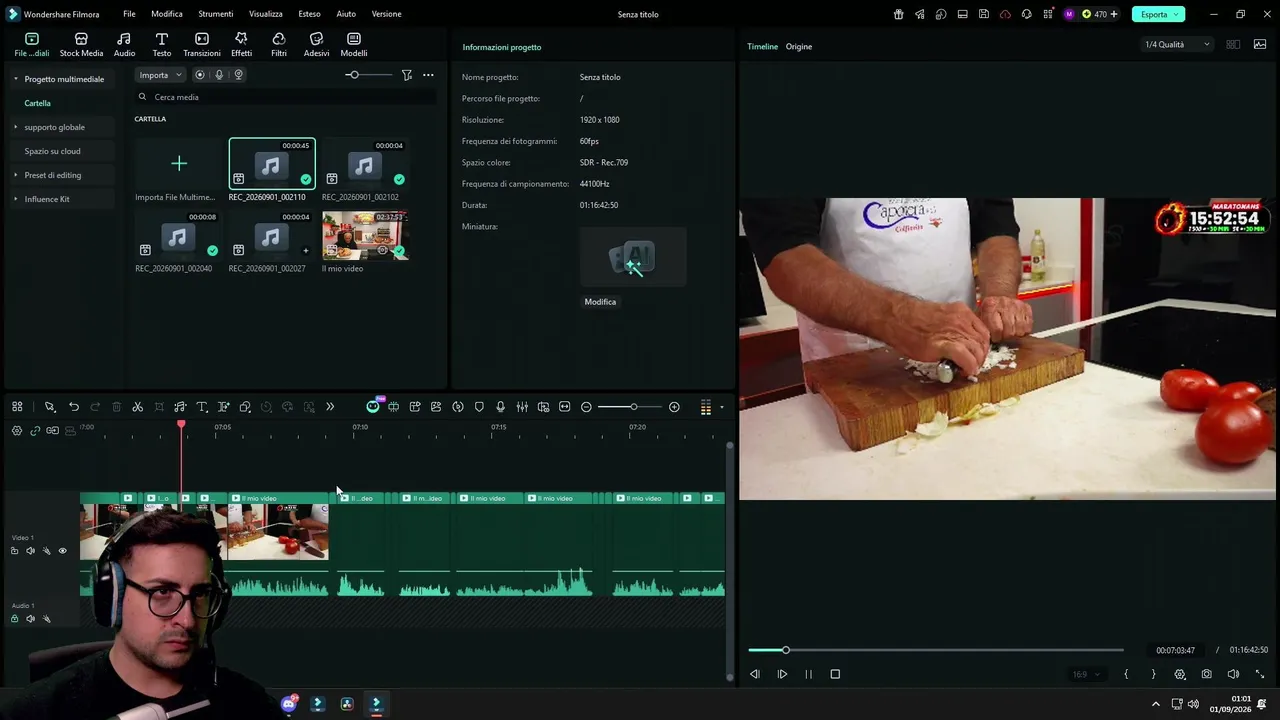Expand more timeline tools with double chevron
Screen dimensions: 1280x720
point(330,407)
